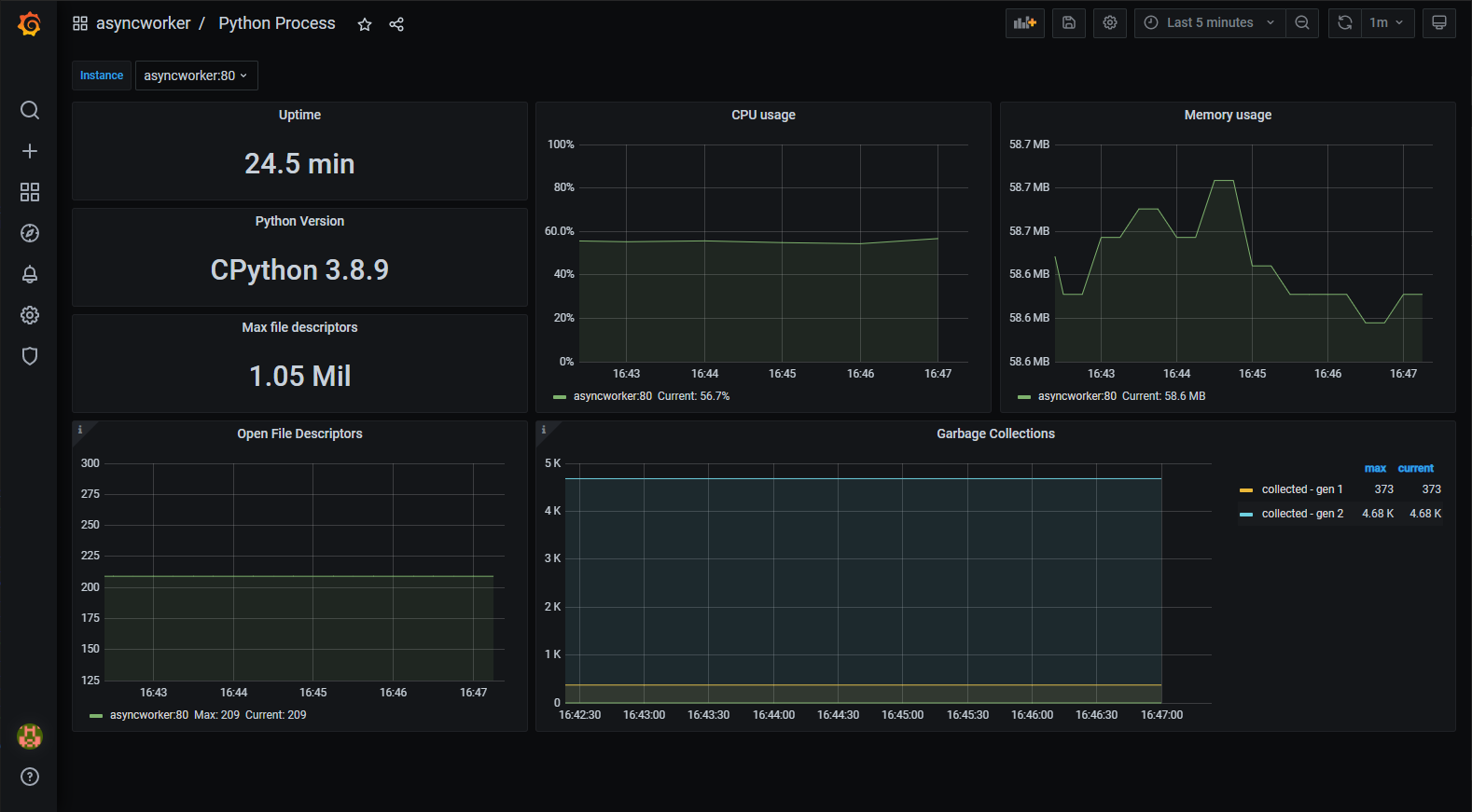The image size is (1472, 812).
Task: Toggle the collected - gen 2 legend series
Action: pyautogui.click(x=1302, y=514)
